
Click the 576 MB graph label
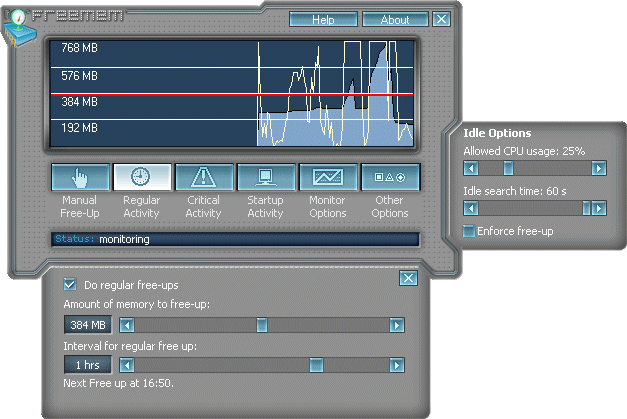coord(80,76)
